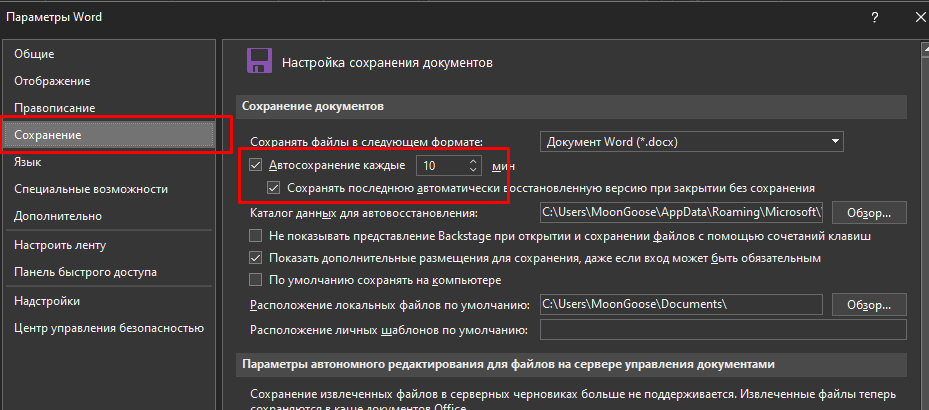Viewport: 929px width, 410px height.
Task: Click the Параметры автономного редактирования section header
Action: point(571,364)
